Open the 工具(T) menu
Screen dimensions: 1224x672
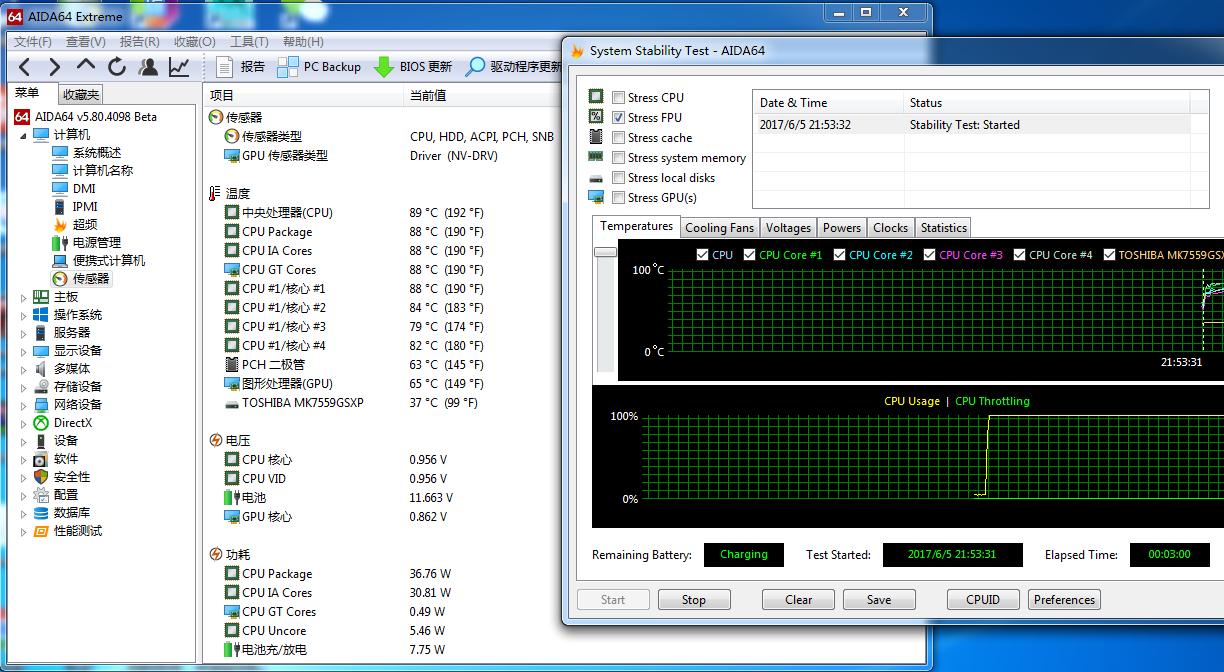pyautogui.click(x=248, y=42)
